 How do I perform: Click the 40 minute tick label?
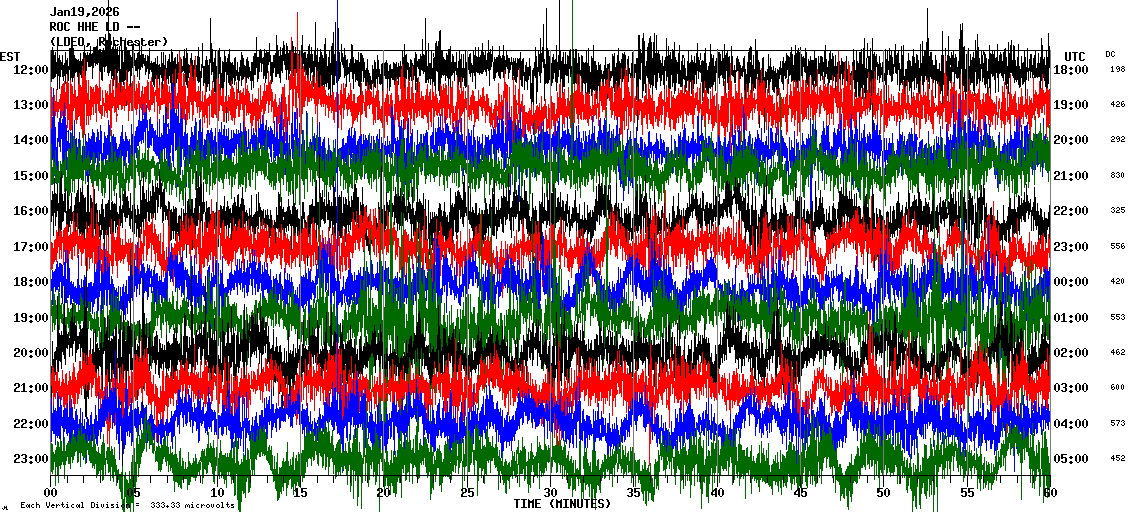[x=717, y=493]
